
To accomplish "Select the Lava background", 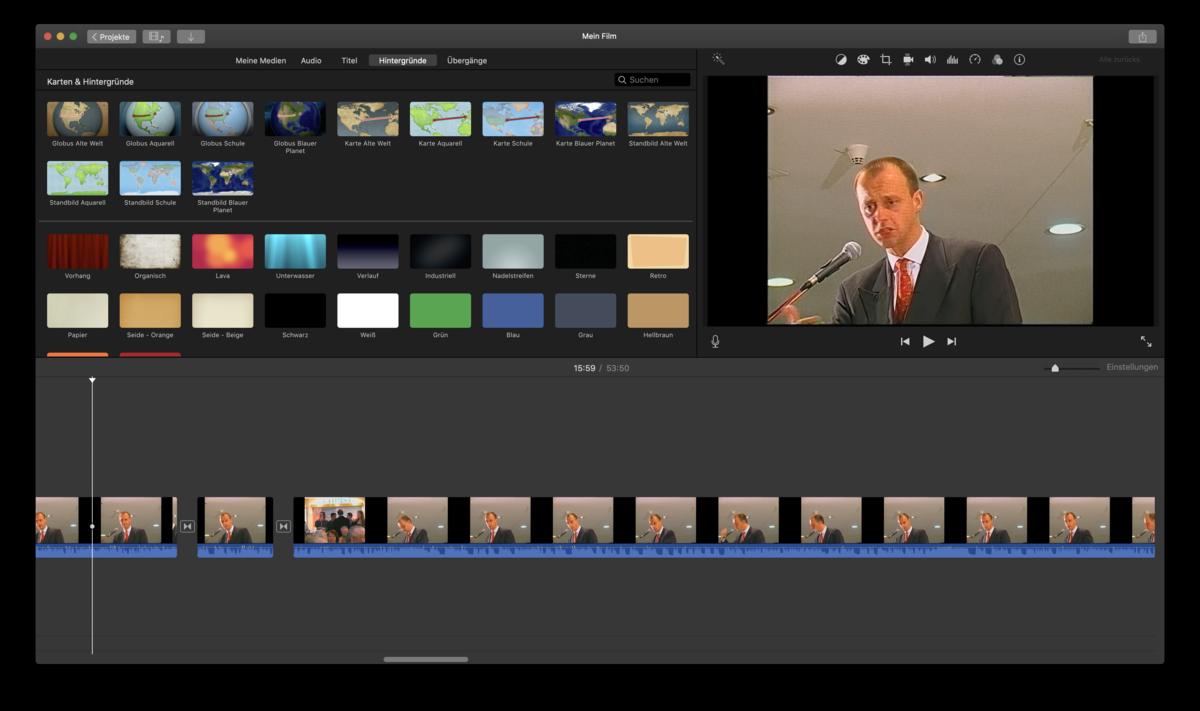I will (222, 252).
